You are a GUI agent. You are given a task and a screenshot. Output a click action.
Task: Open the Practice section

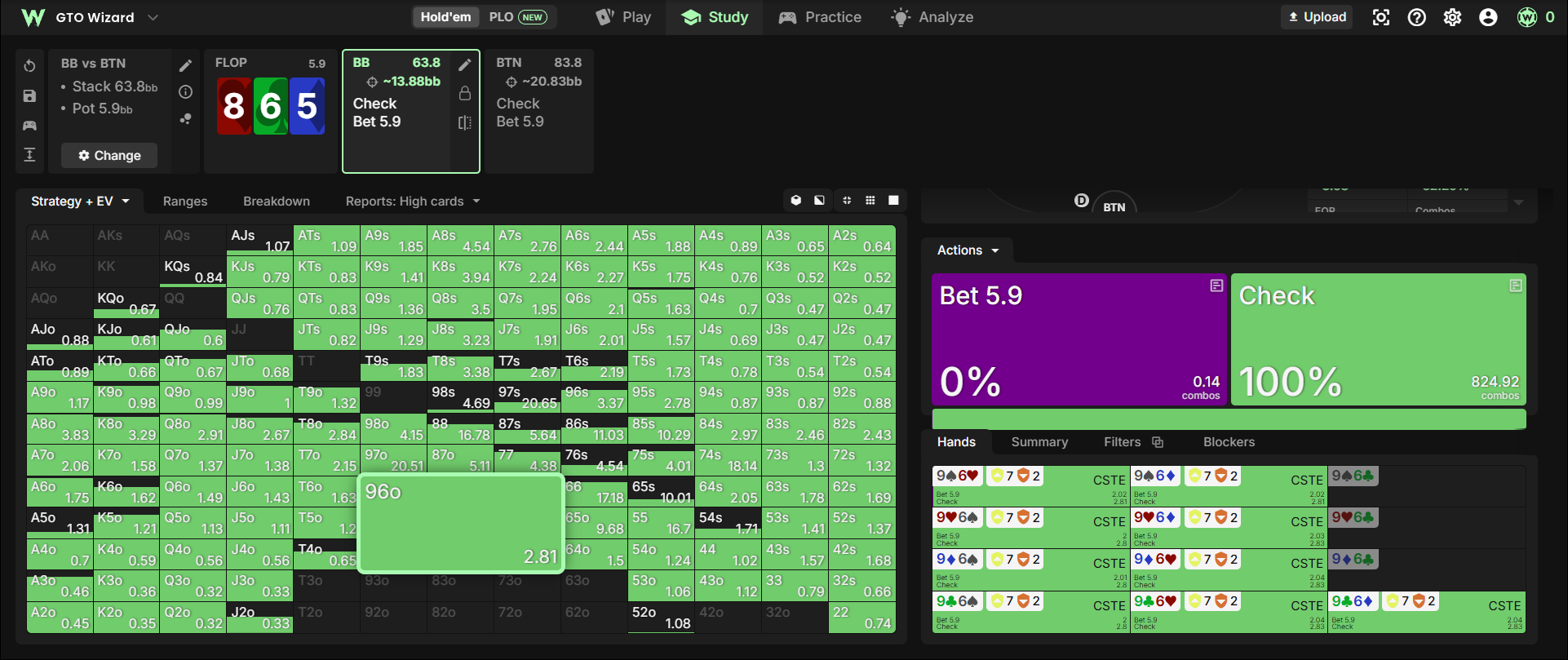[820, 17]
